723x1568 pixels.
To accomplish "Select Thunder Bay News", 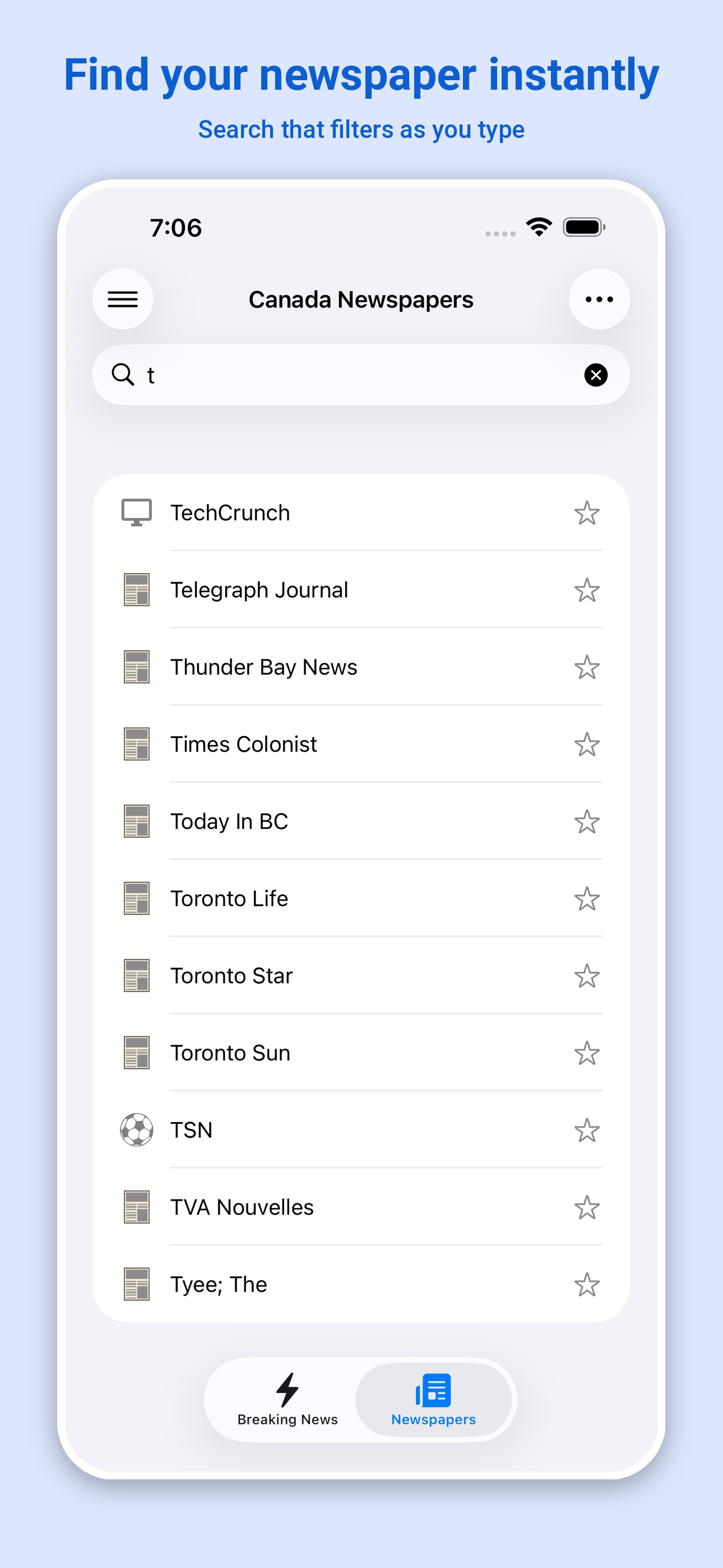I will [361, 667].
